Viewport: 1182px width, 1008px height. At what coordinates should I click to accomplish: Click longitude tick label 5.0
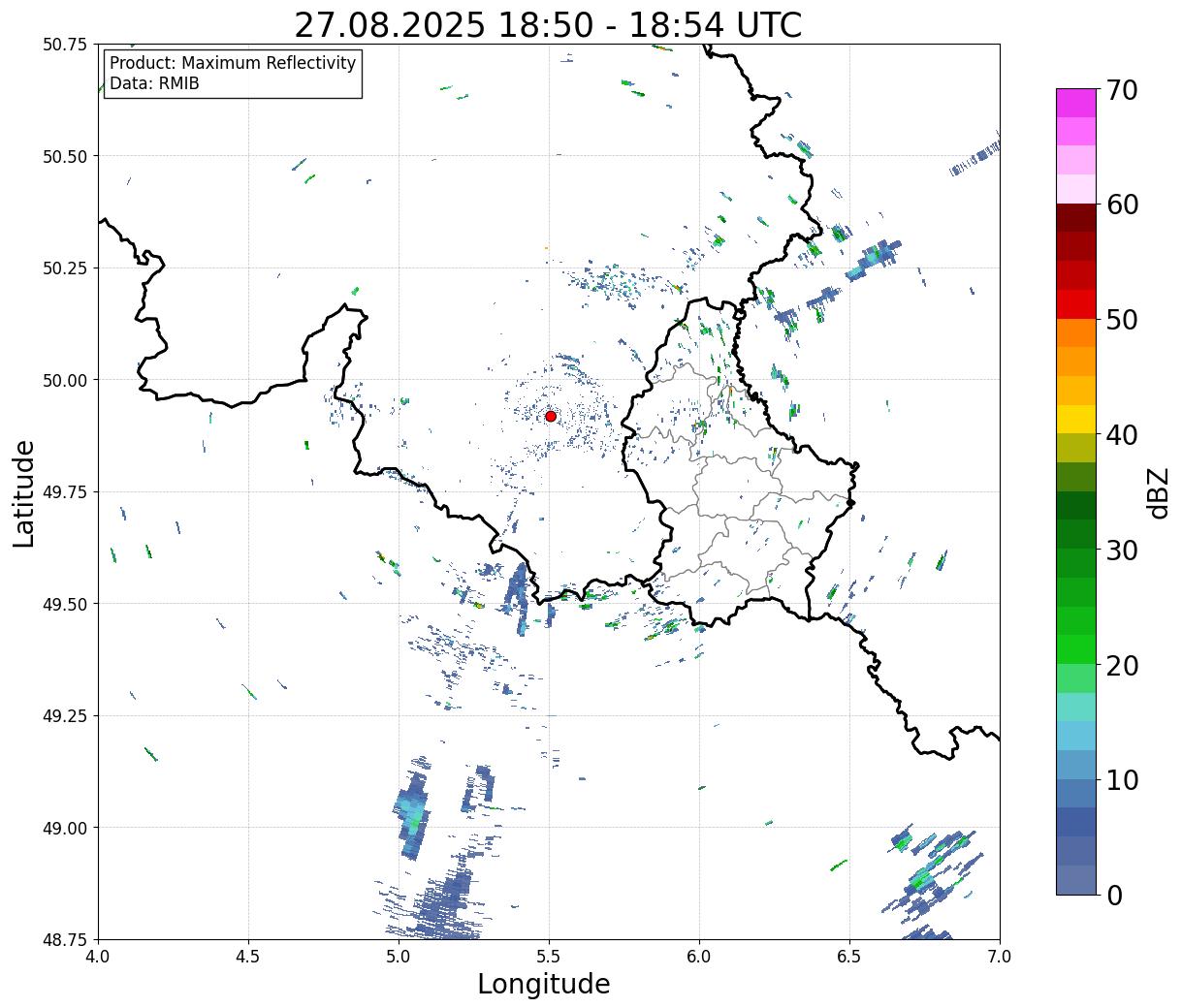point(399,957)
